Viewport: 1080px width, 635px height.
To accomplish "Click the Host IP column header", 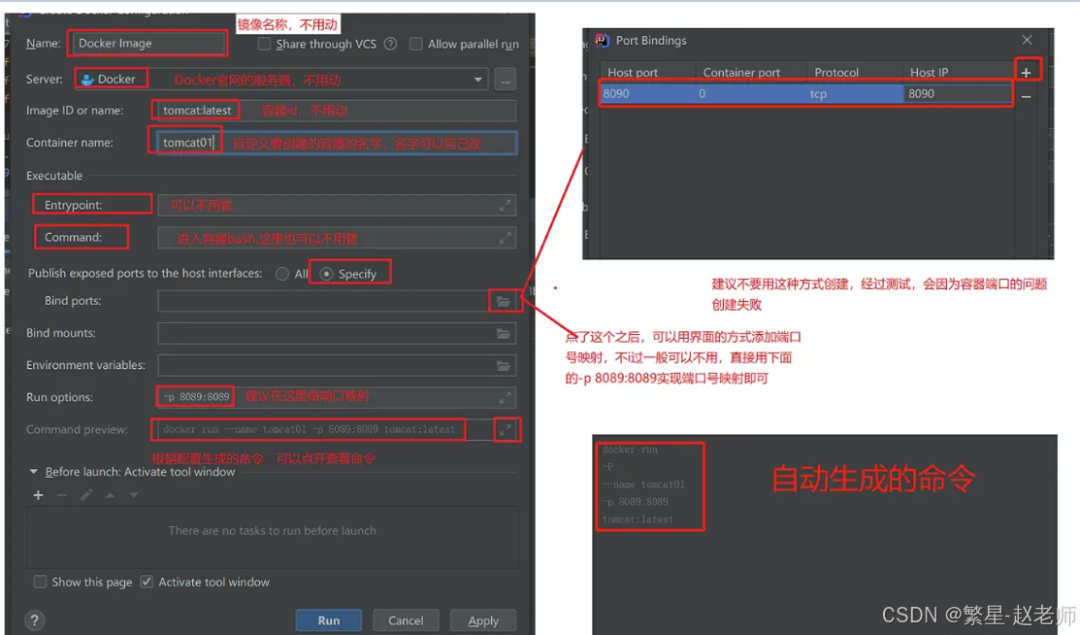I will click(958, 72).
